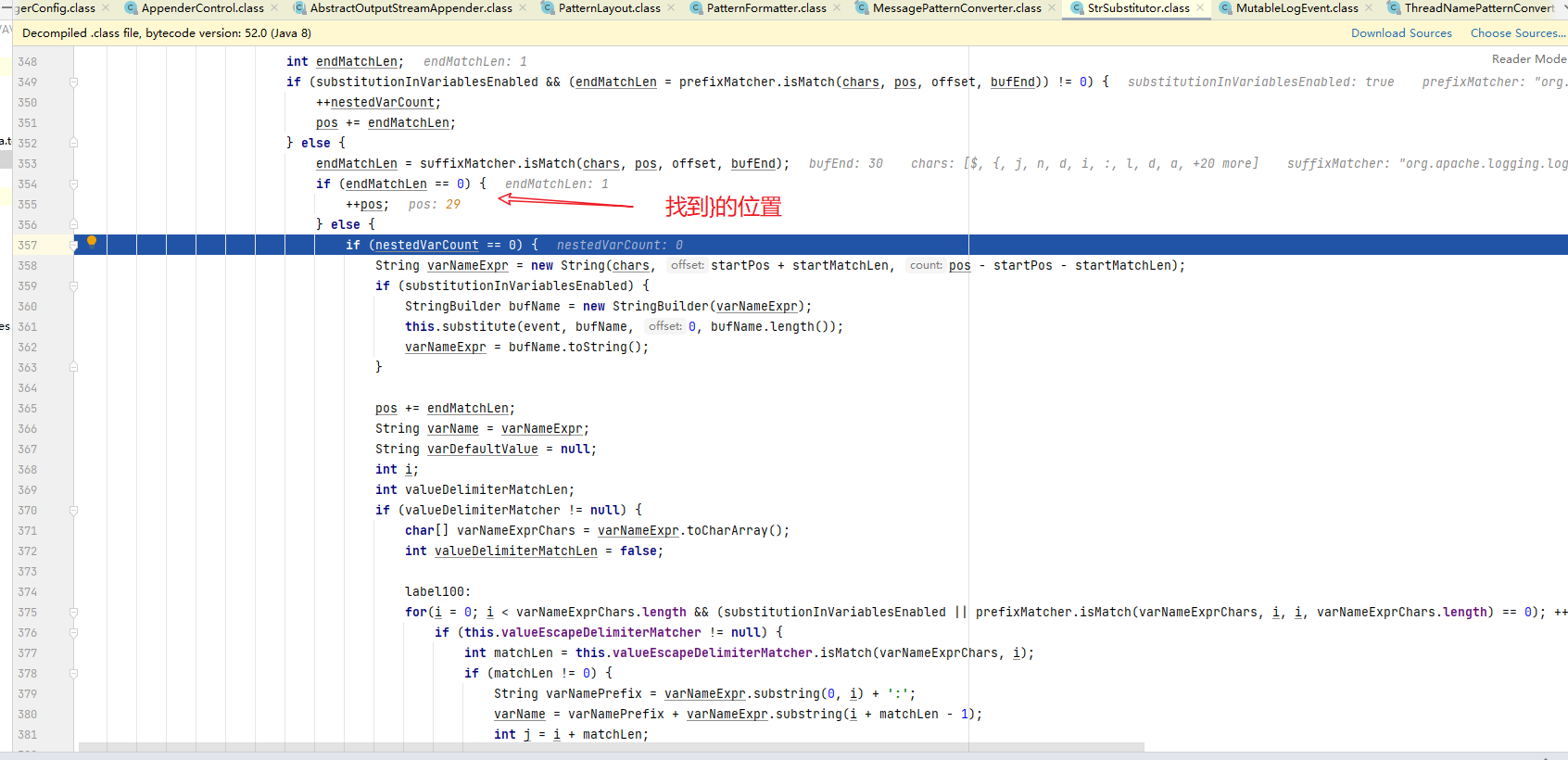1568x760 pixels.
Task: Click line number 353 in the gutter
Action: pos(28,164)
